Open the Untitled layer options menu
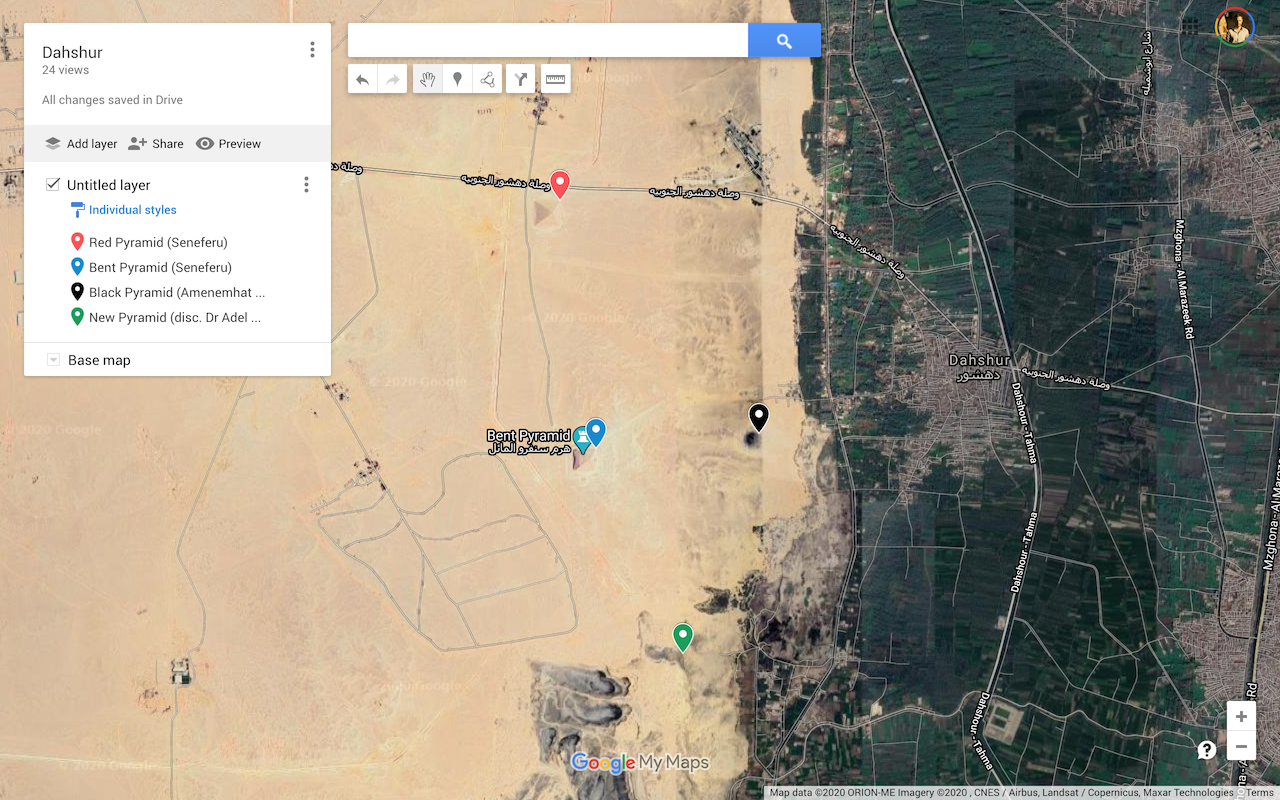This screenshot has width=1280, height=800. 306,184
